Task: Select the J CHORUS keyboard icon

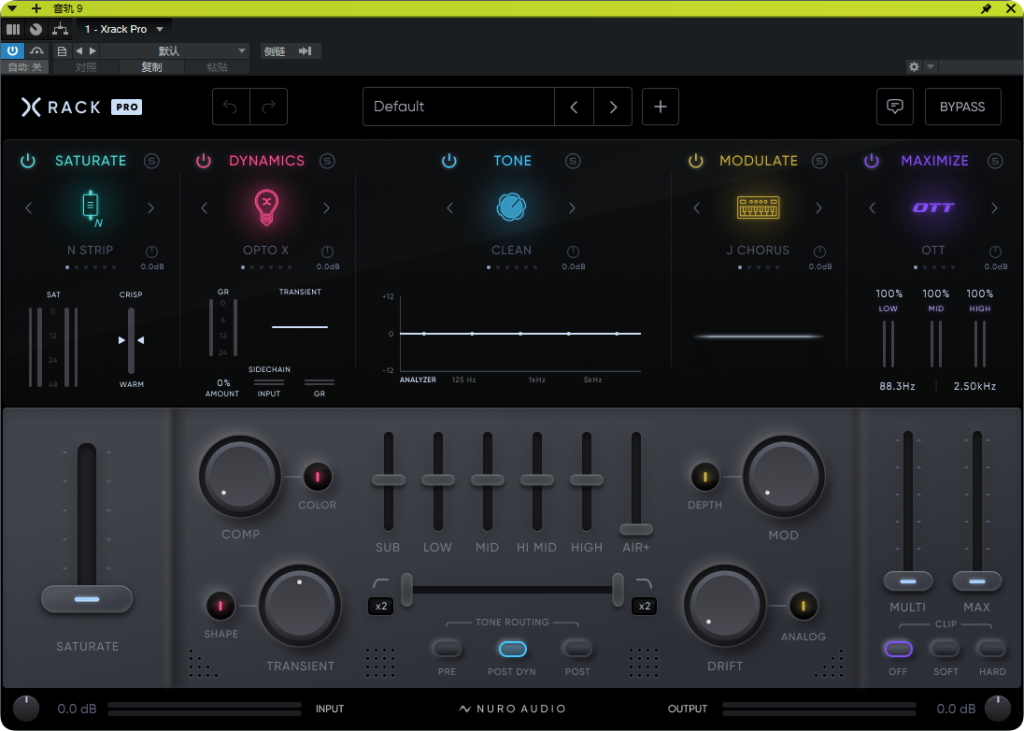Action: pyautogui.click(x=758, y=207)
